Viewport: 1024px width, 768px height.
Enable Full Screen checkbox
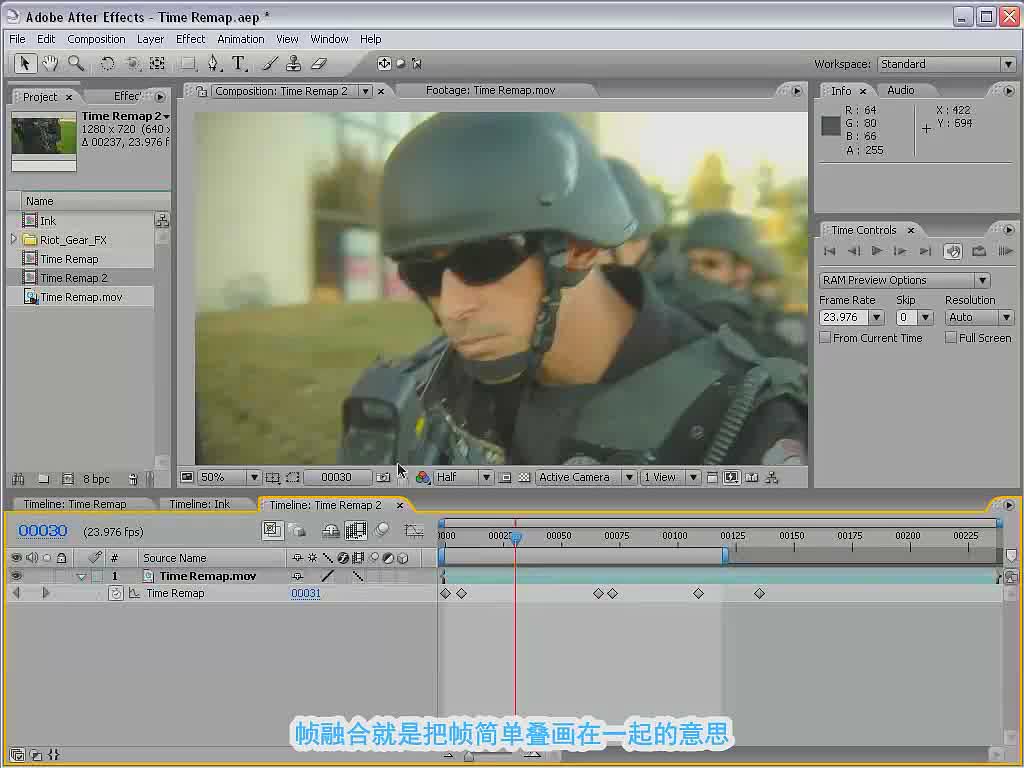[x=951, y=338]
